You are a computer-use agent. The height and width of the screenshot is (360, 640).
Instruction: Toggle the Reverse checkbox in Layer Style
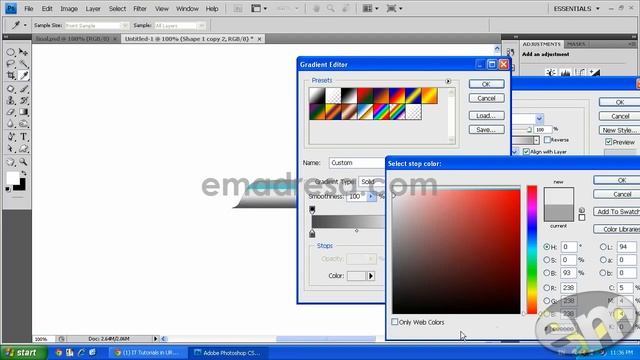[547, 140]
